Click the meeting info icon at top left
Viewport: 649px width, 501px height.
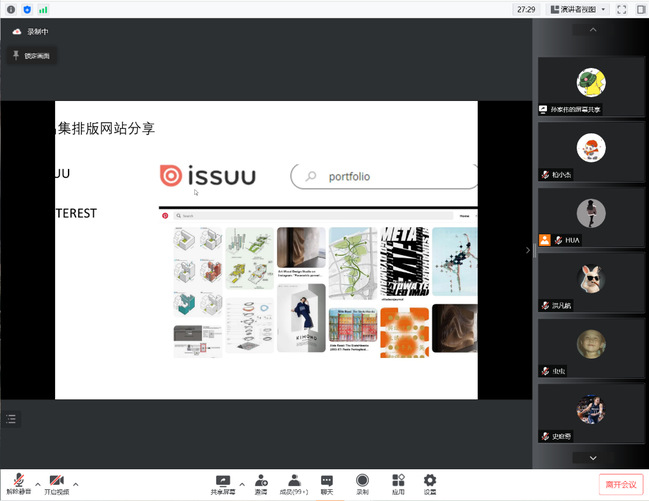tap(9, 9)
